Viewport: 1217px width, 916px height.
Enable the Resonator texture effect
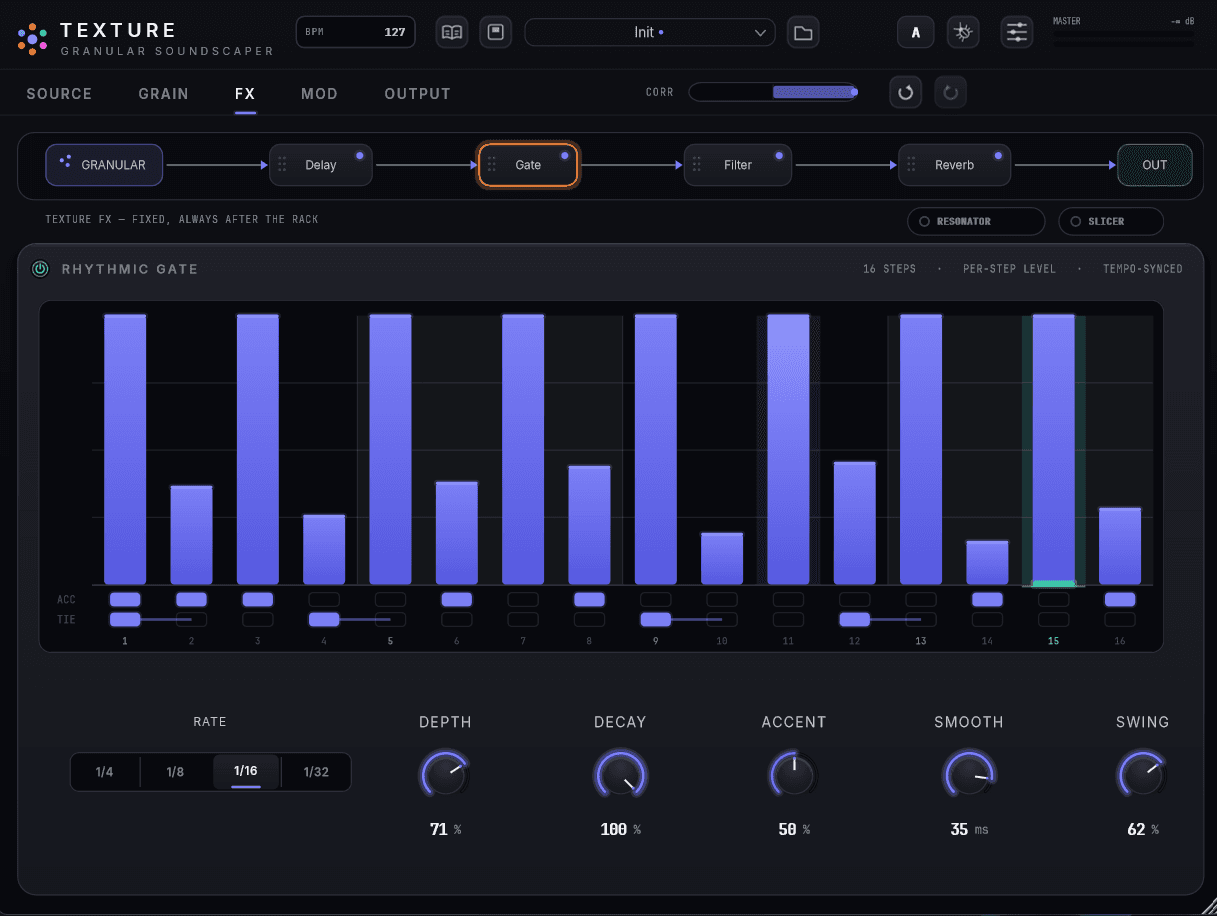pyautogui.click(x=976, y=221)
